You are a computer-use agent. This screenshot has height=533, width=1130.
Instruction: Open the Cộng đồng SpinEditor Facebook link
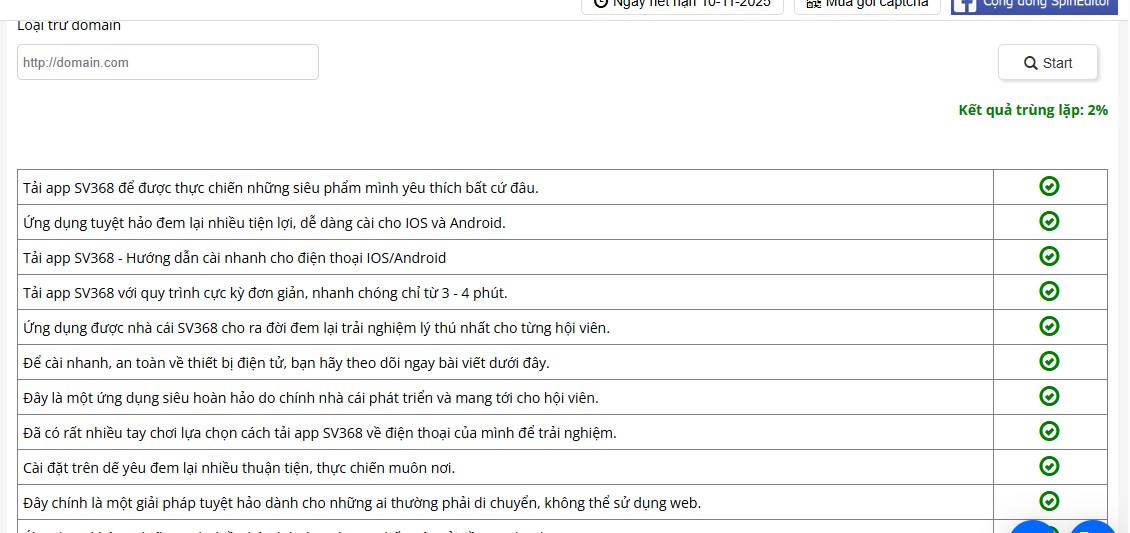1035,6
